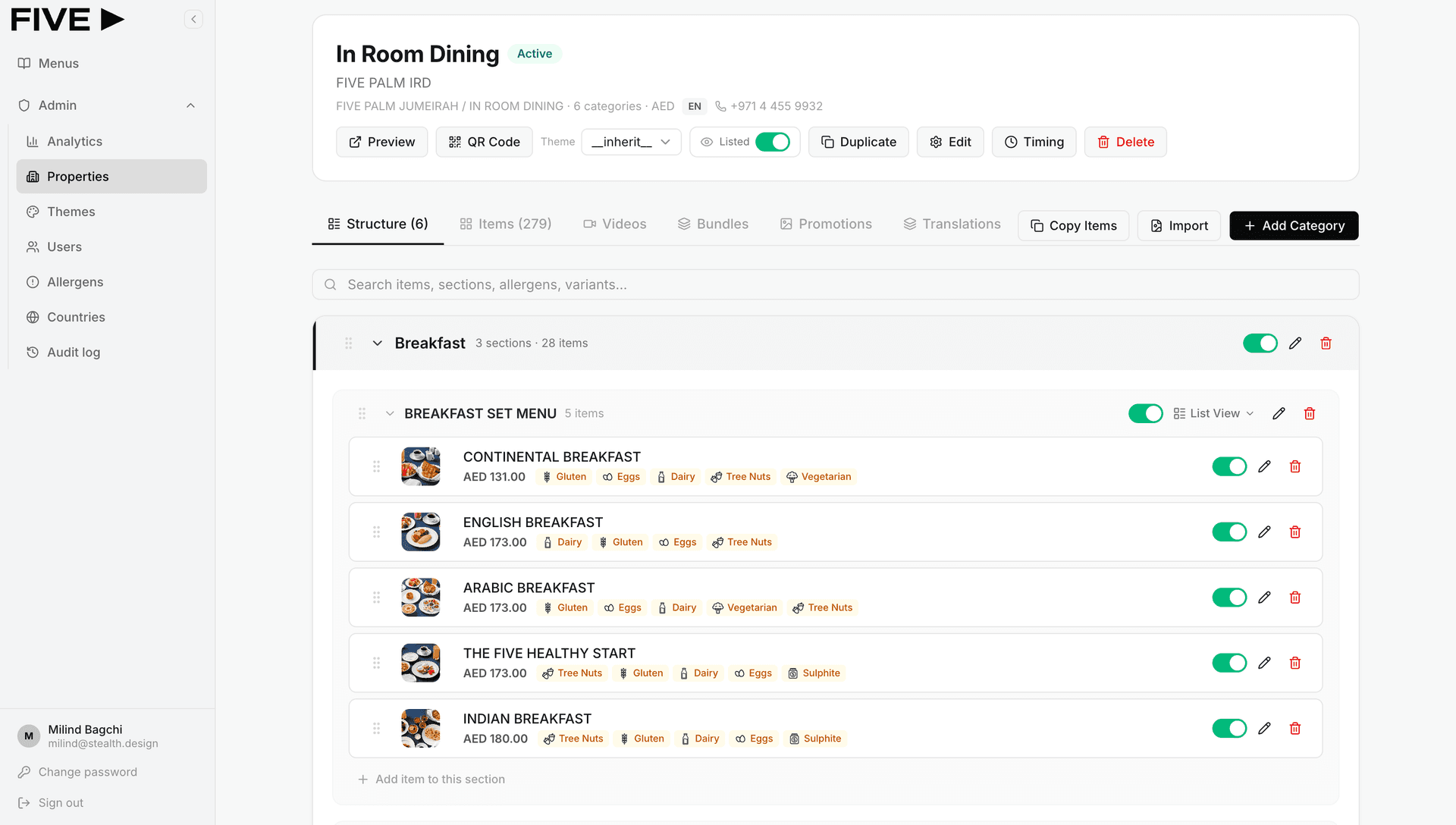
Task: Open the Theme _inherit_ dropdown
Action: [631, 142]
